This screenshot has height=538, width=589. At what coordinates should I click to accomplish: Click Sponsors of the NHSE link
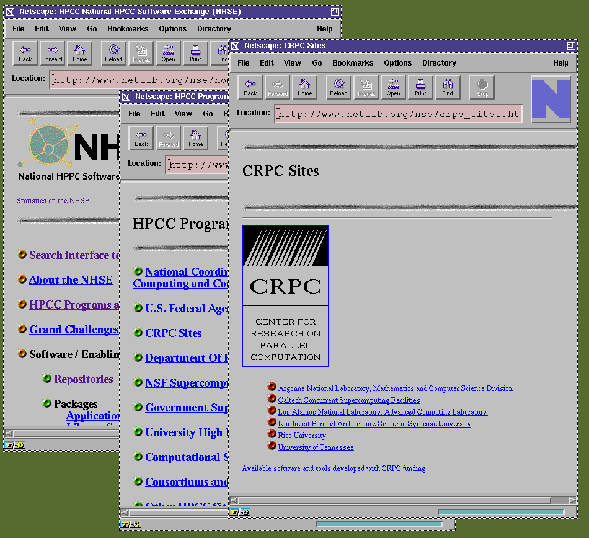tap(53, 201)
